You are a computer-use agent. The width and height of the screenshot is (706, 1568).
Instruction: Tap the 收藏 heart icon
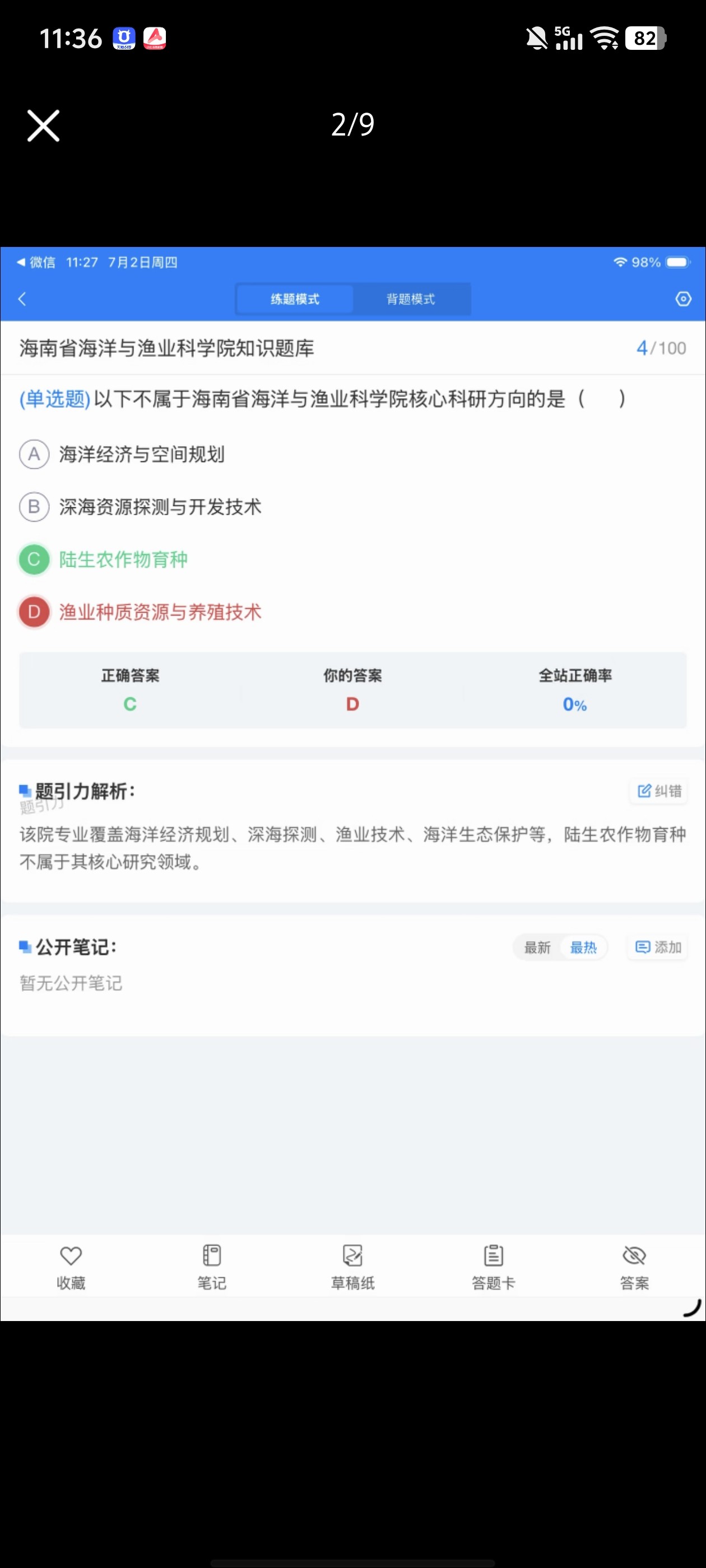[x=71, y=1254]
